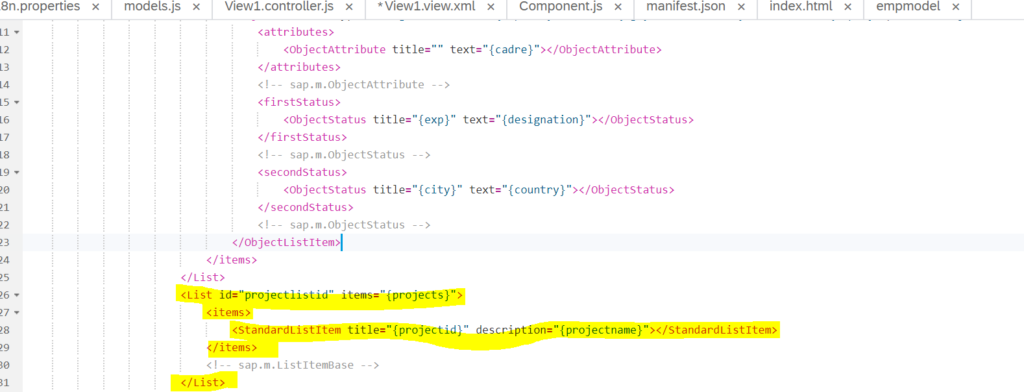Click gutter line number 23

(5, 242)
